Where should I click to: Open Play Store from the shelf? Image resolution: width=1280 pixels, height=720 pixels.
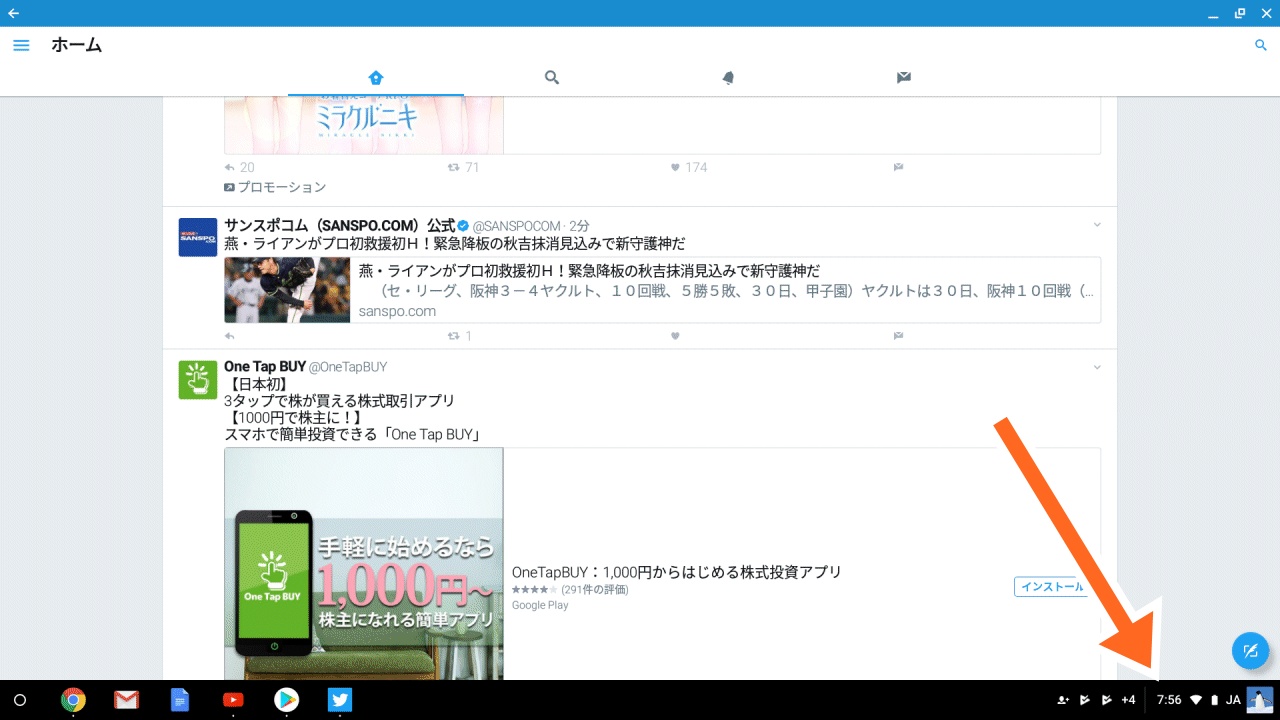point(286,700)
